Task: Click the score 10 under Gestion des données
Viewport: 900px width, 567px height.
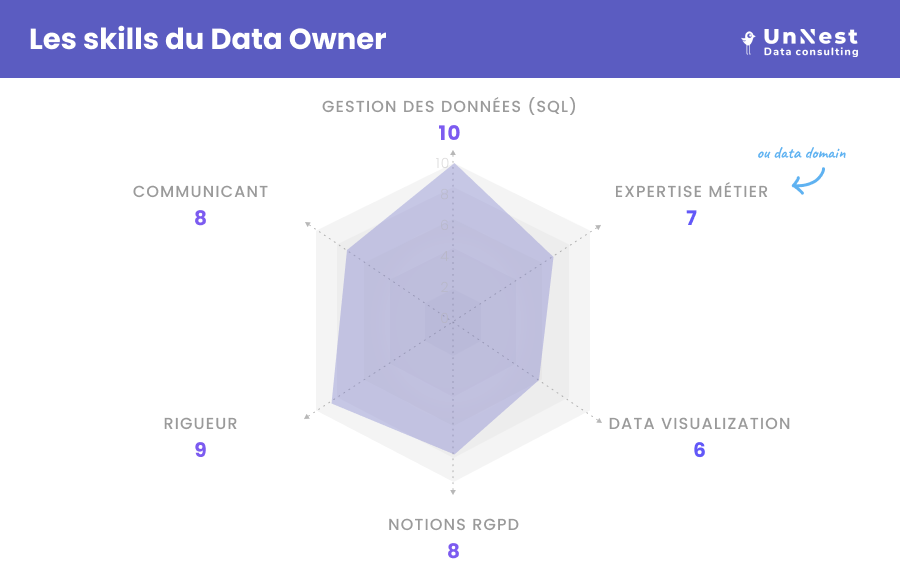Action: coord(449,133)
